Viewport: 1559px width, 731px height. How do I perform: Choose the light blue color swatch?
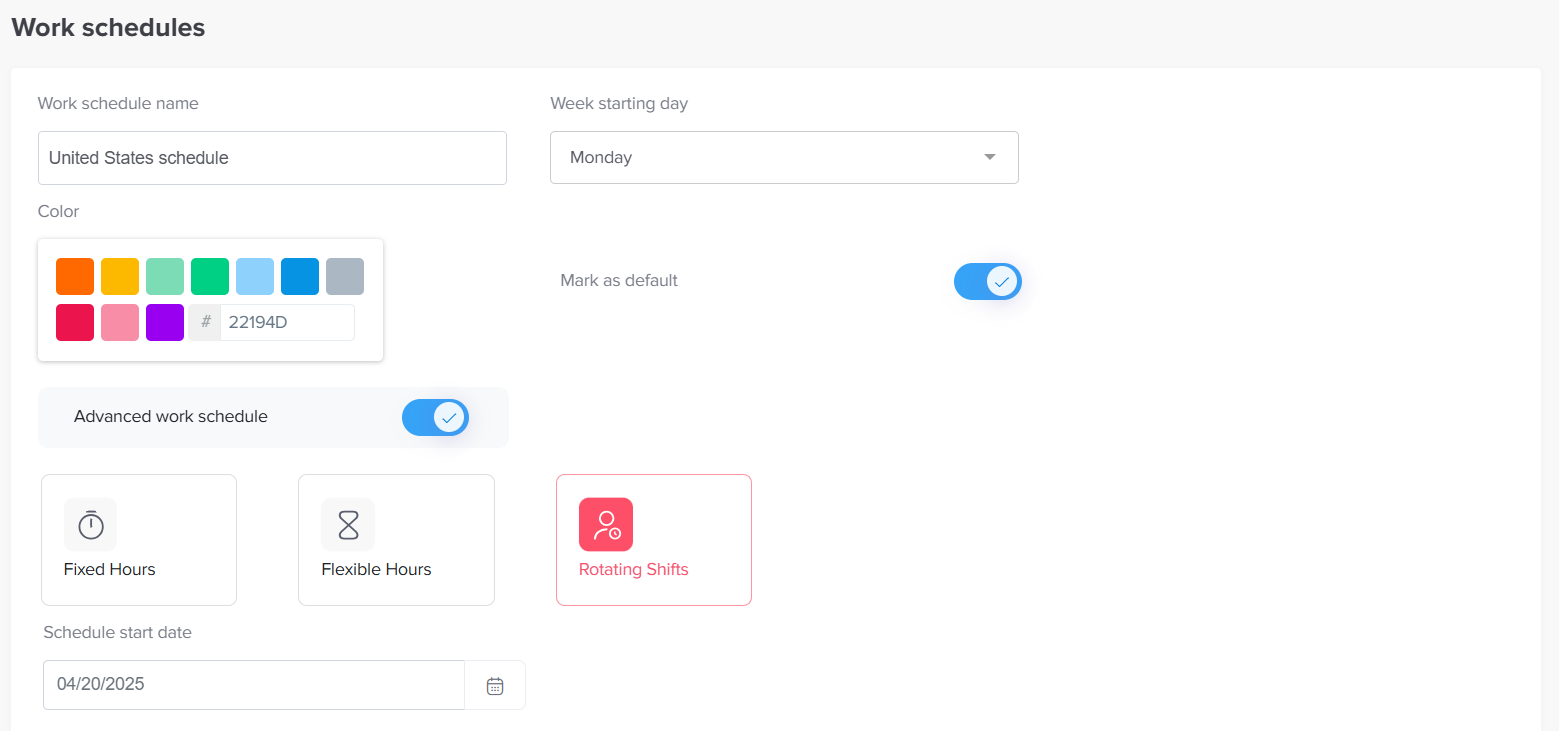(x=255, y=277)
